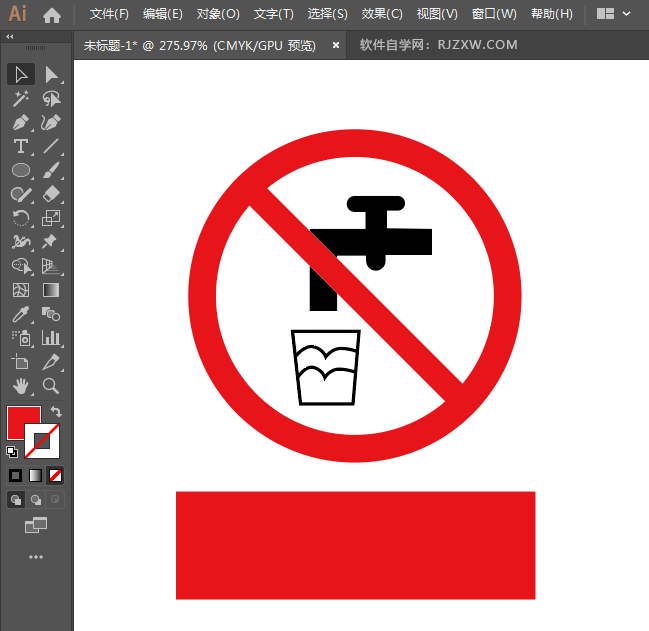Expand the Edit Toolbar three-dots menu

36,557
